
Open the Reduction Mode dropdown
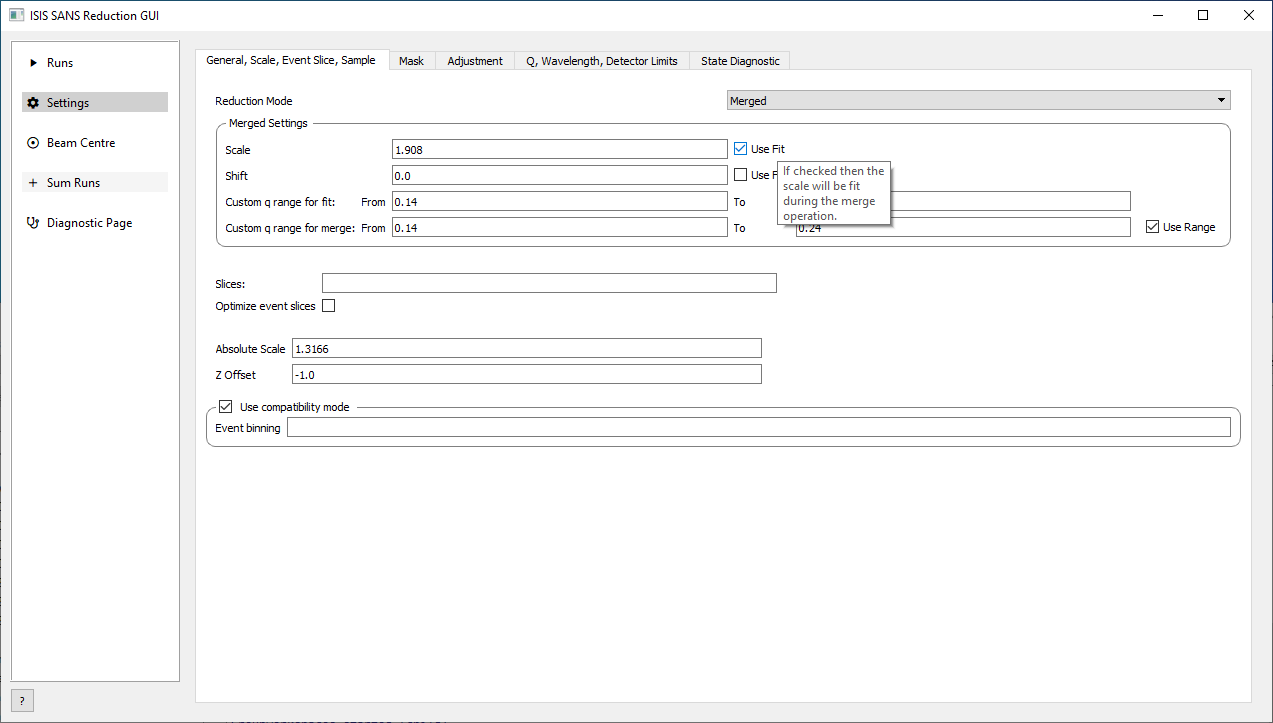point(977,101)
